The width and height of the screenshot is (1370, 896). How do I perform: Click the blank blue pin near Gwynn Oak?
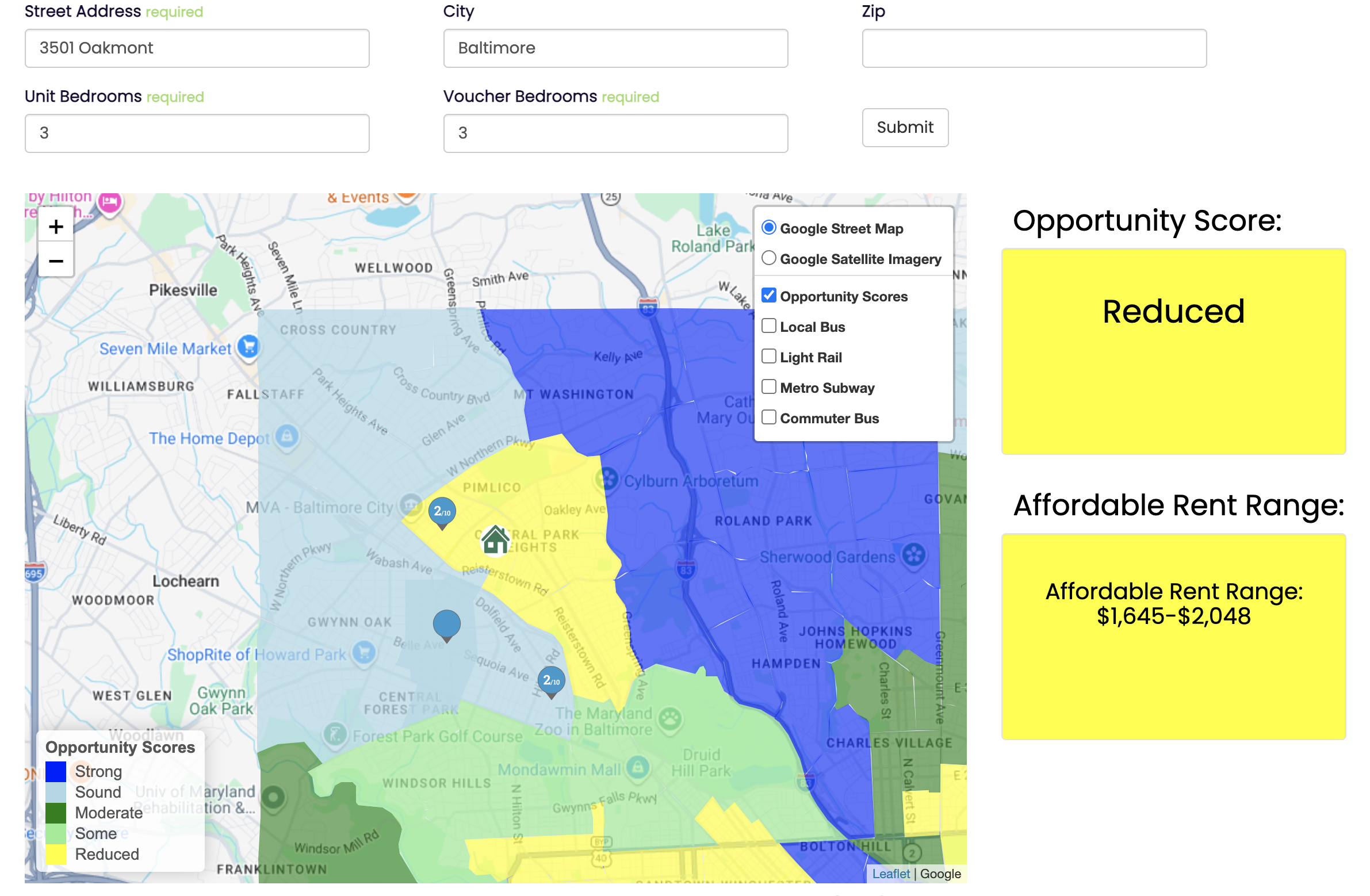coord(446,623)
